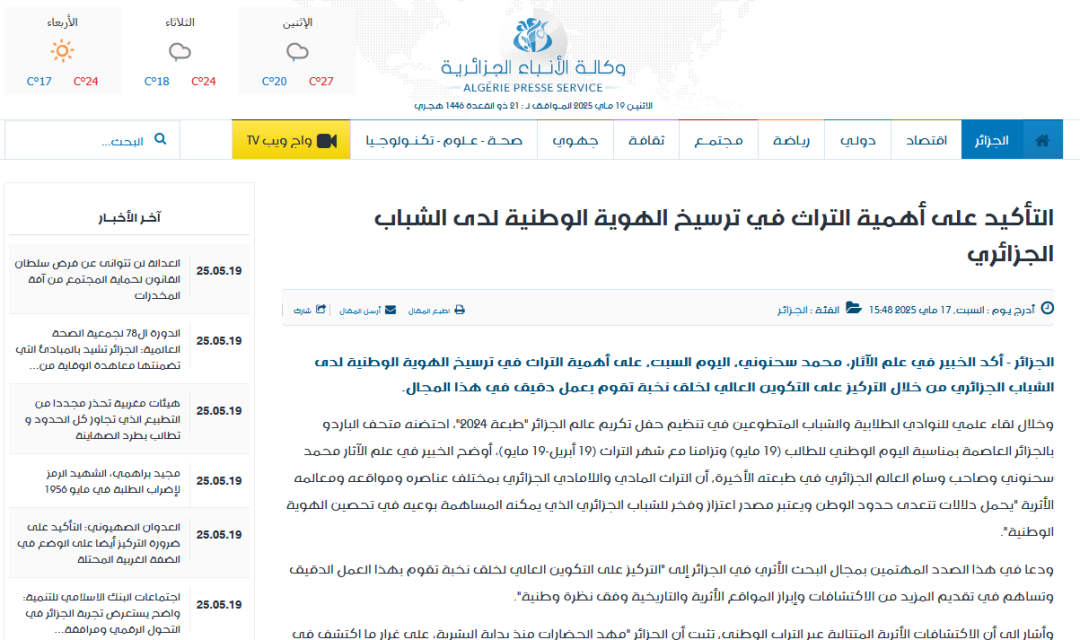The image size is (1080, 640).
Task: Open the الجزائر navigation tab
Action: 992,140
